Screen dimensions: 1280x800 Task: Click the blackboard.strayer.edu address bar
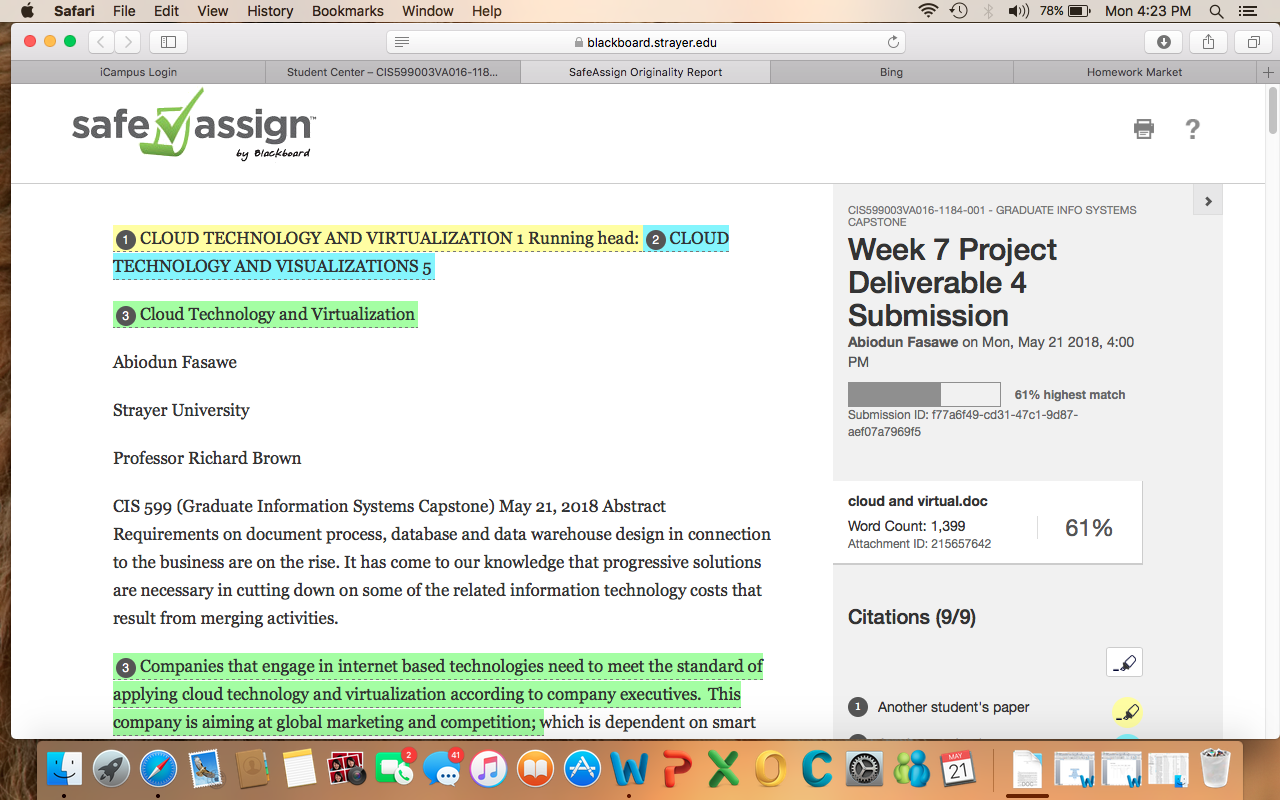coord(646,42)
